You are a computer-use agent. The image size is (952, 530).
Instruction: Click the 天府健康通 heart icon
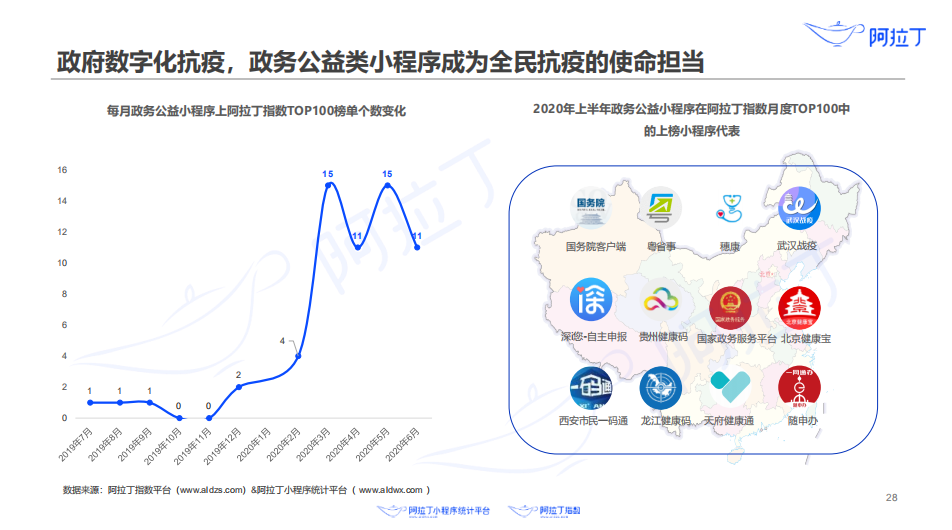730,386
